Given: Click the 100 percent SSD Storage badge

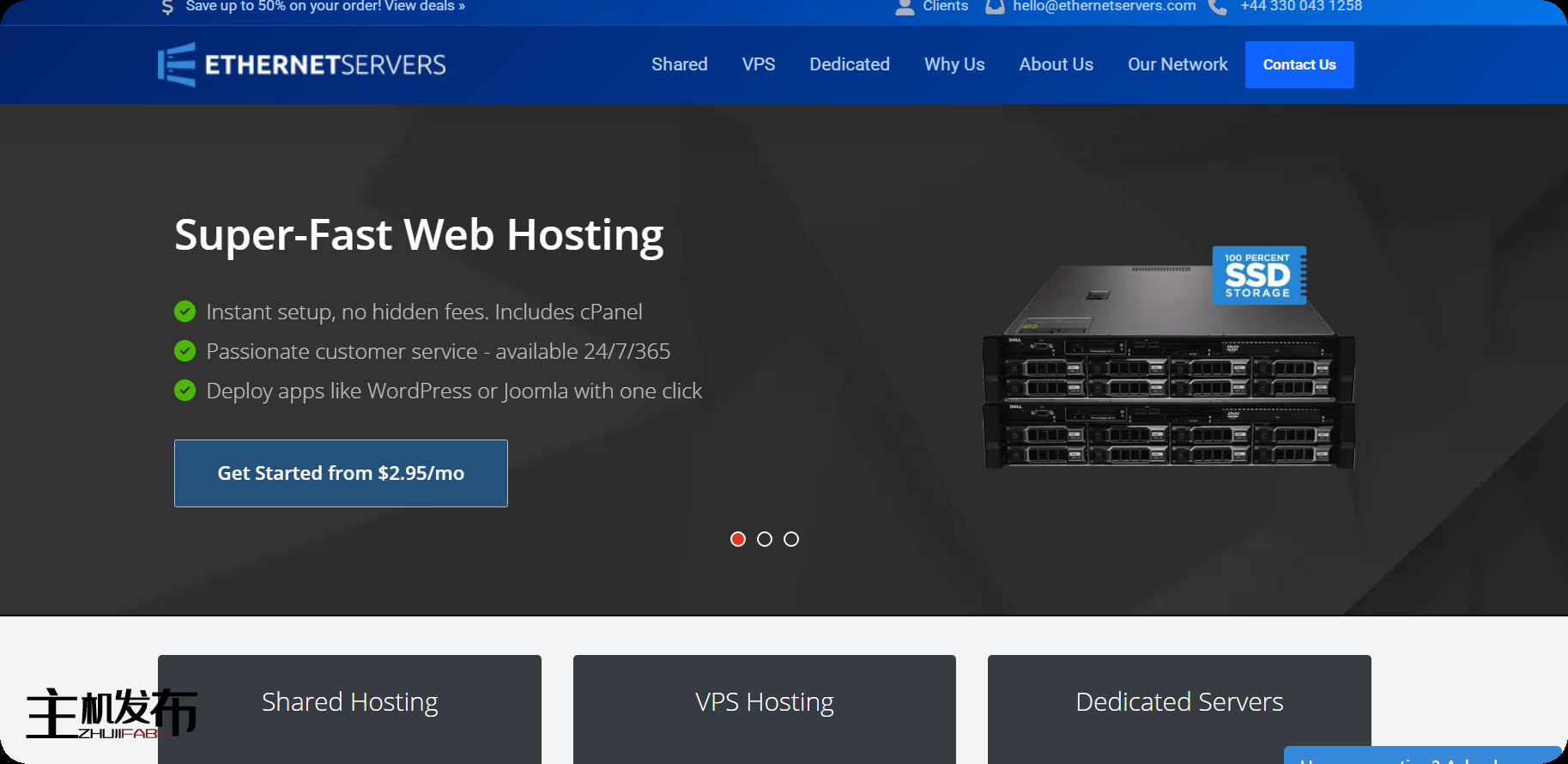Looking at the screenshot, I should tap(1258, 276).
